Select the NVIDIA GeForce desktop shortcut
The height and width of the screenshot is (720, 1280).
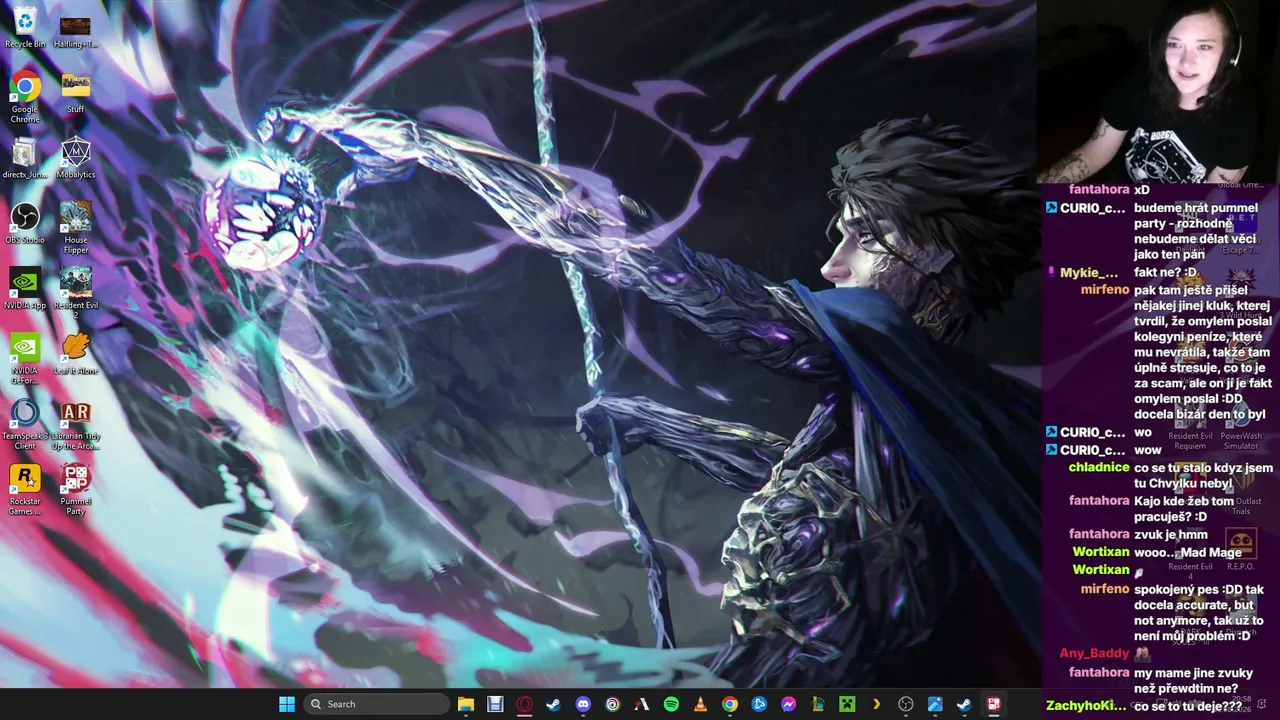click(x=25, y=358)
